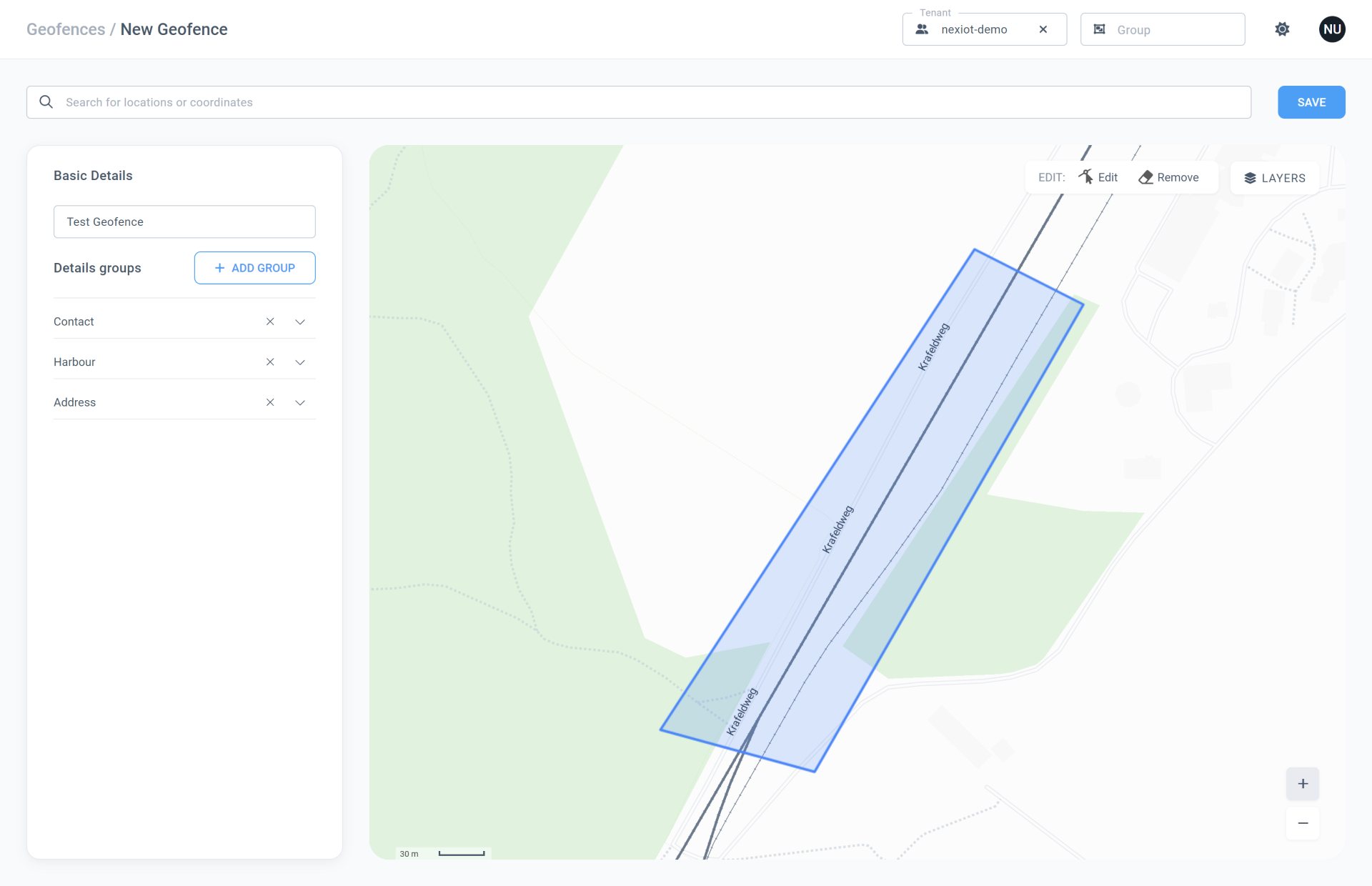The width and height of the screenshot is (1372, 886).
Task: Select the Harbour group row label
Action: 74,362
